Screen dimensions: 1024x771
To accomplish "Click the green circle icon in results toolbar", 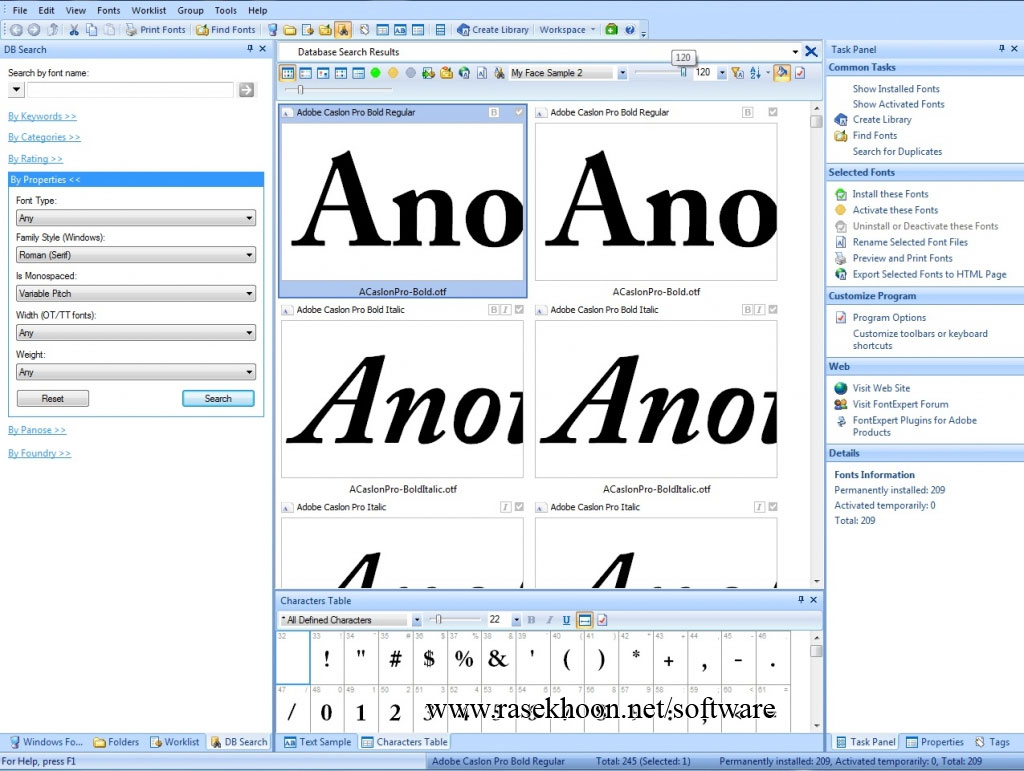I will tap(376, 73).
